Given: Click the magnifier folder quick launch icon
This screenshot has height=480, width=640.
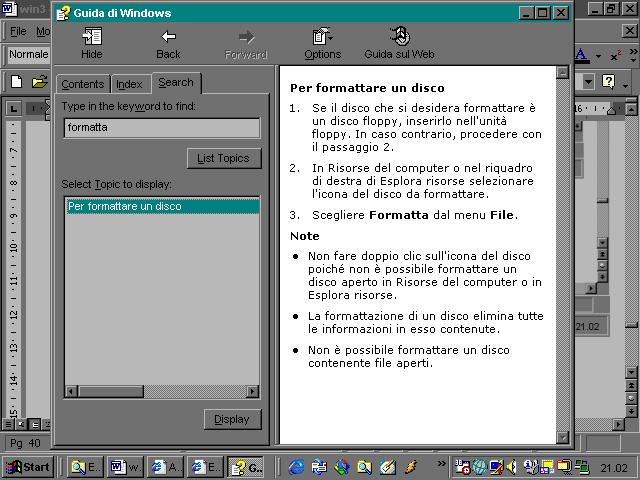Looking at the screenshot, I should point(364,467).
